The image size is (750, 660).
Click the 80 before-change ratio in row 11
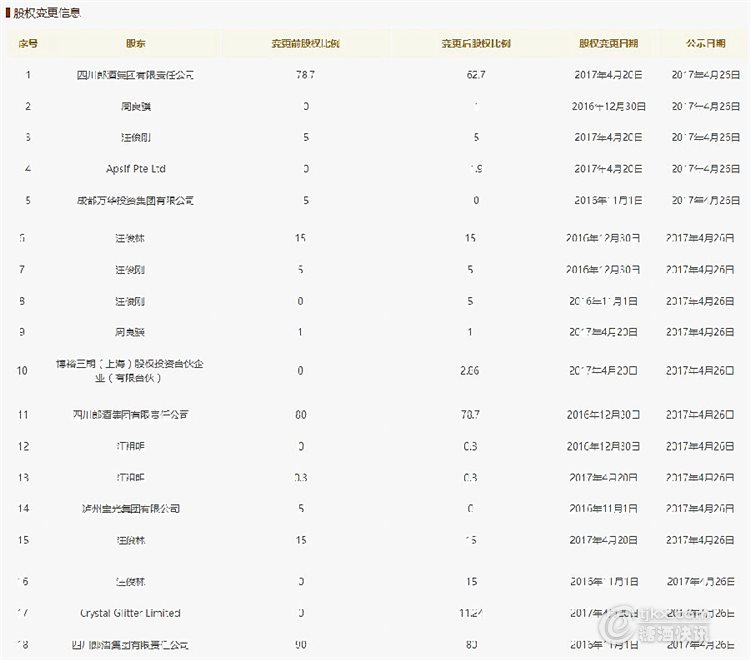click(301, 415)
